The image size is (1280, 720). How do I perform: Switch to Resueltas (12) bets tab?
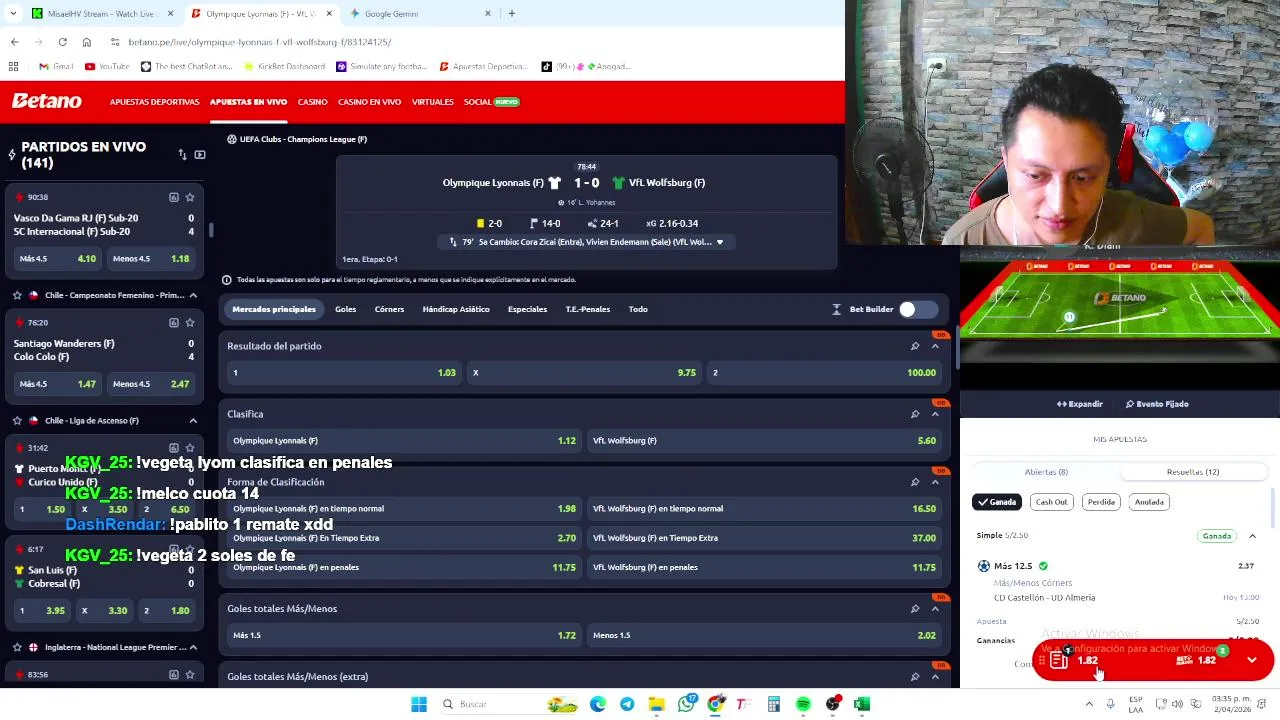tap(1193, 472)
